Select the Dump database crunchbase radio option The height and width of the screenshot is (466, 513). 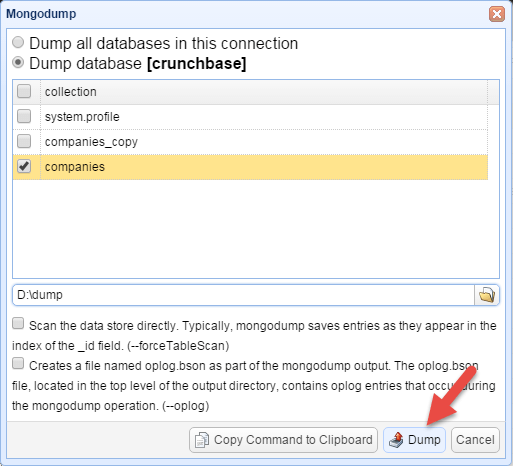click(x=18, y=63)
